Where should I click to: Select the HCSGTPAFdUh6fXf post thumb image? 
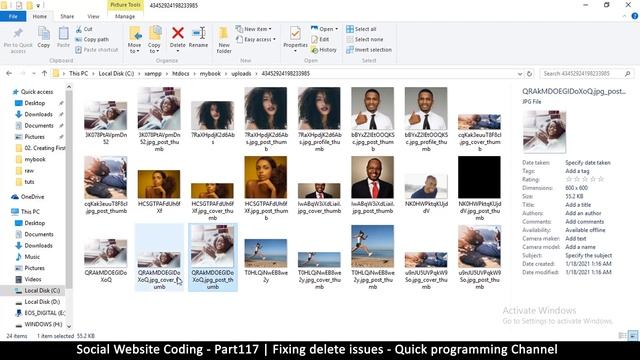[266, 188]
